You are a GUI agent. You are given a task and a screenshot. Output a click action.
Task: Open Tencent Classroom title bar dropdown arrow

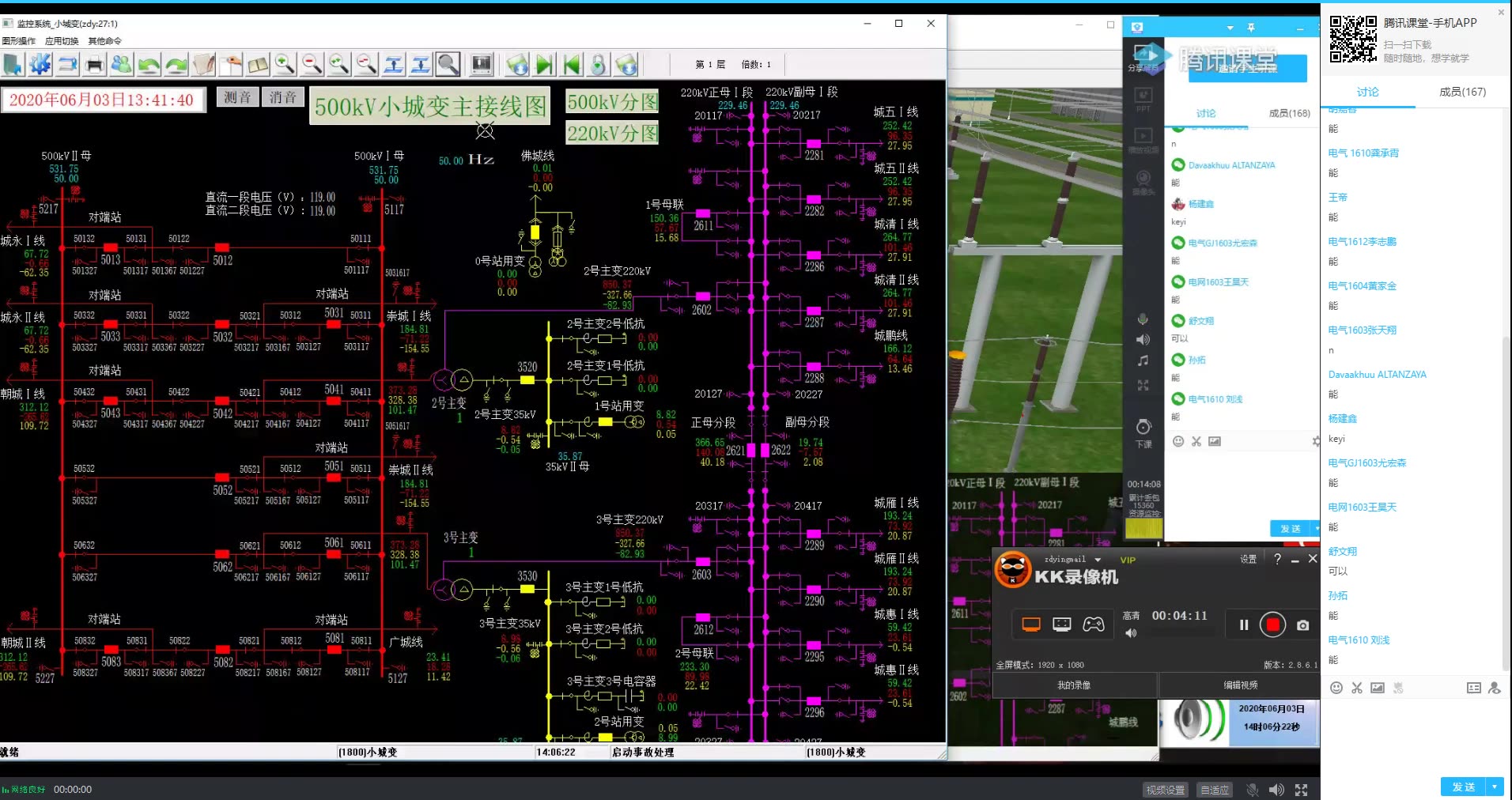[x=1230, y=28]
